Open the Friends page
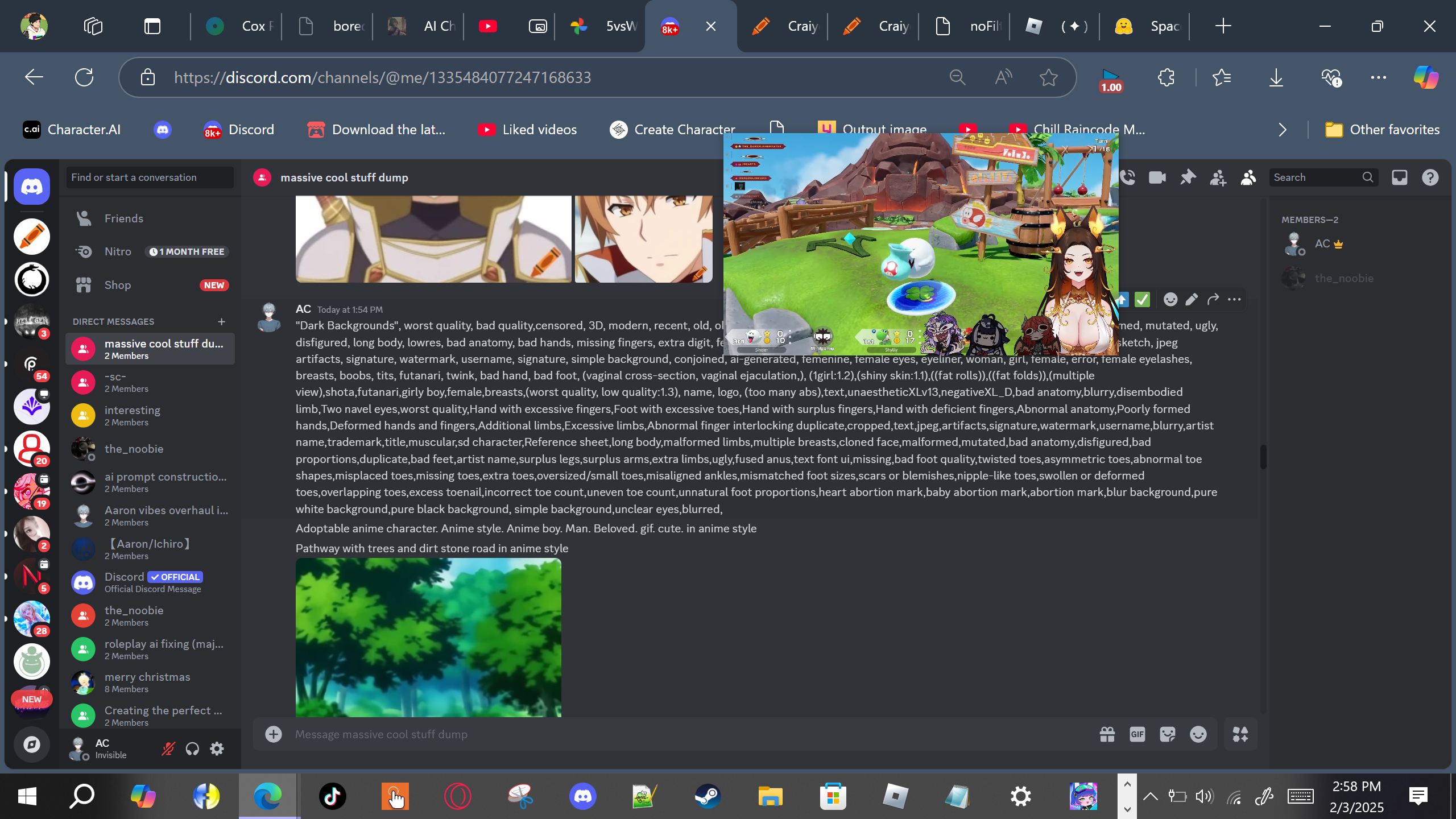Screen dimensions: 1456x819 pos(150,218)
